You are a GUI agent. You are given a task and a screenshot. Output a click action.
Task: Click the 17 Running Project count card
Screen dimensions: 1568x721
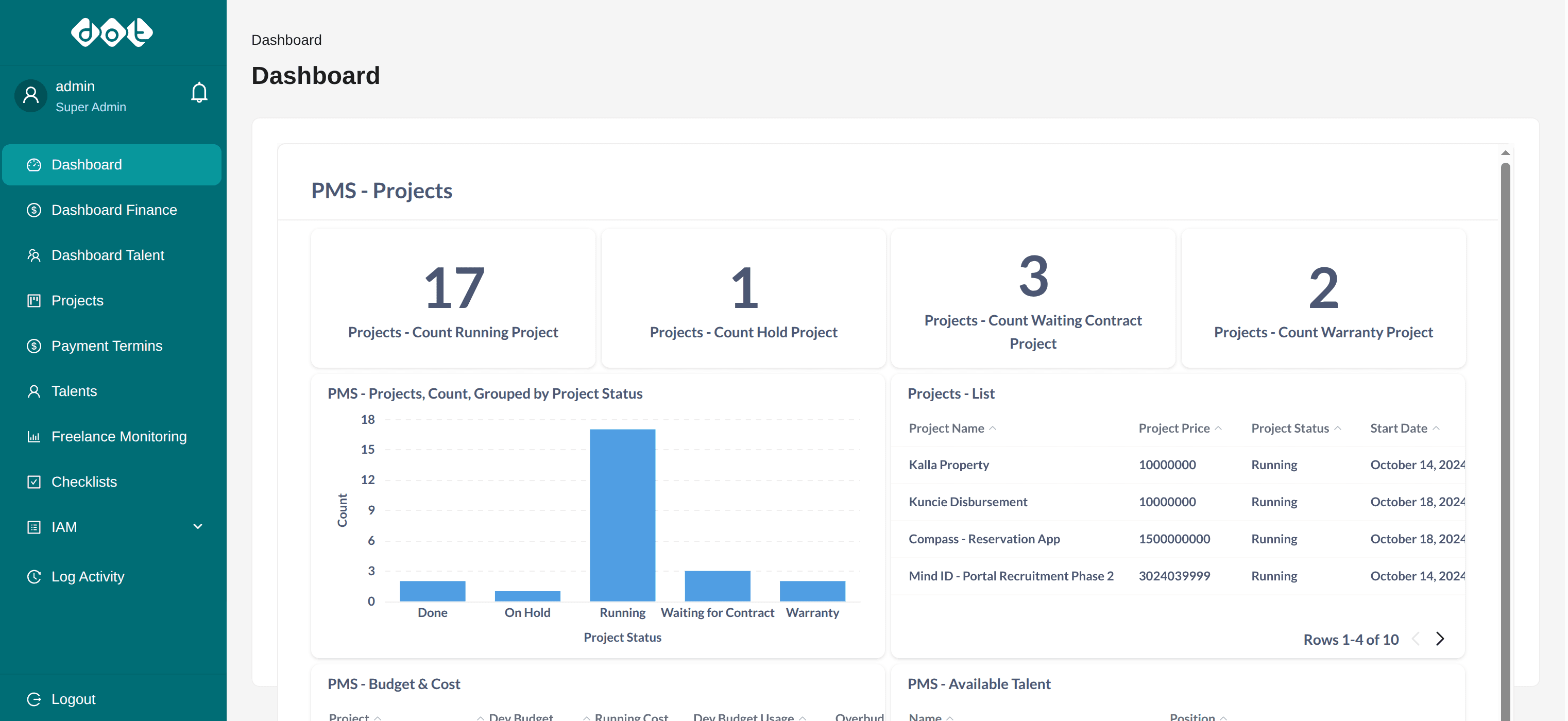click(453, 298)
